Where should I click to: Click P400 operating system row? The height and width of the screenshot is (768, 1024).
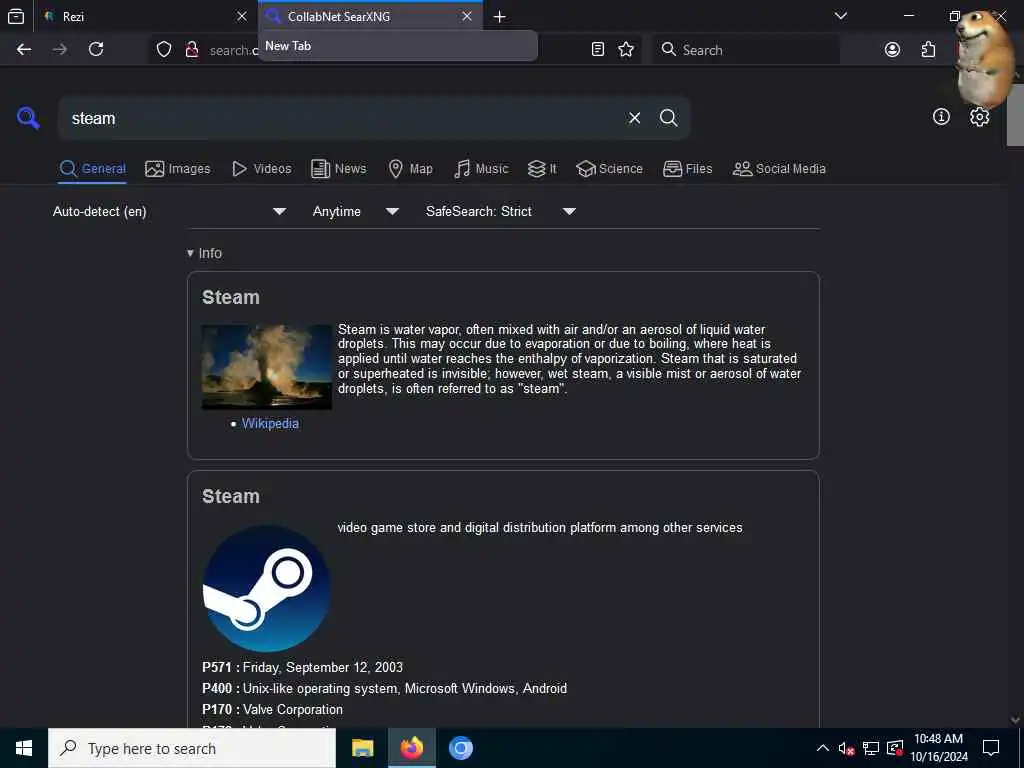pos(385,688)
